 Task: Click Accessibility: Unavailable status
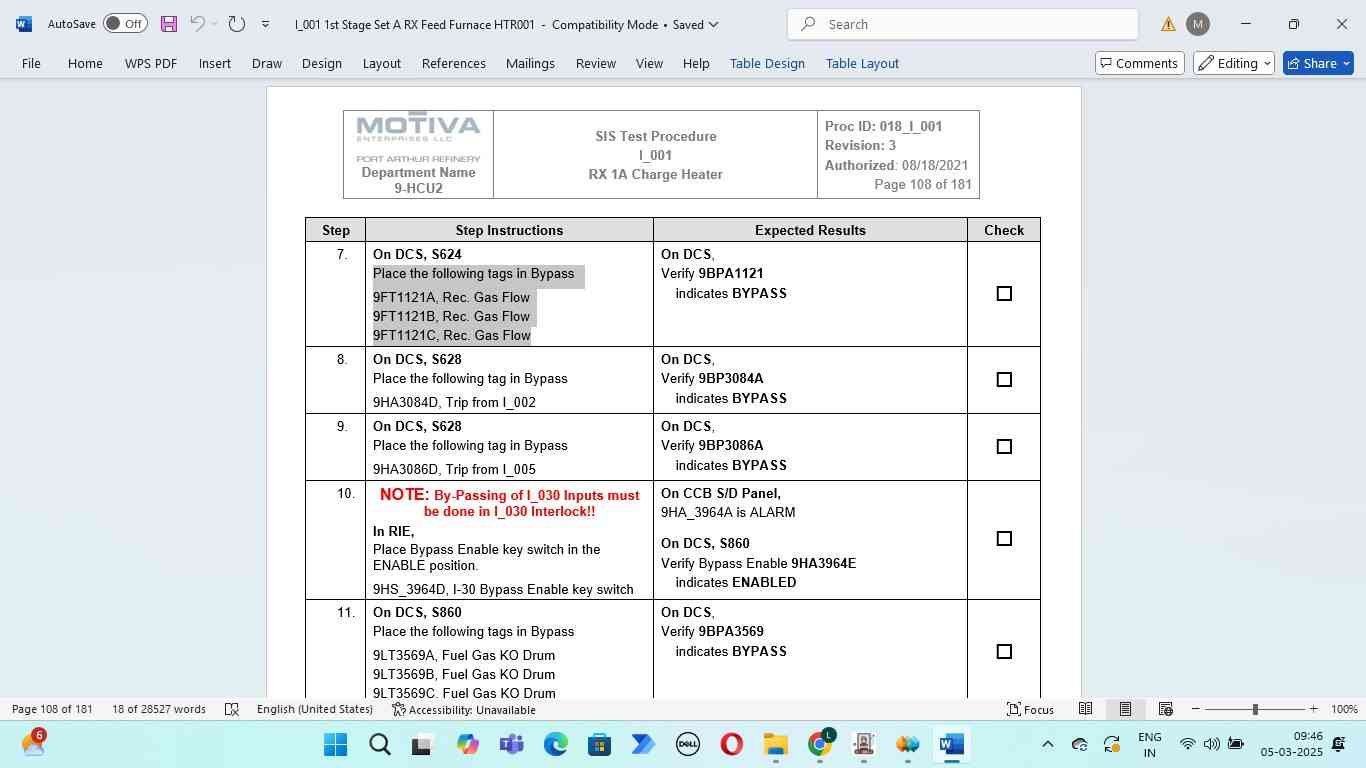point(463,709)
